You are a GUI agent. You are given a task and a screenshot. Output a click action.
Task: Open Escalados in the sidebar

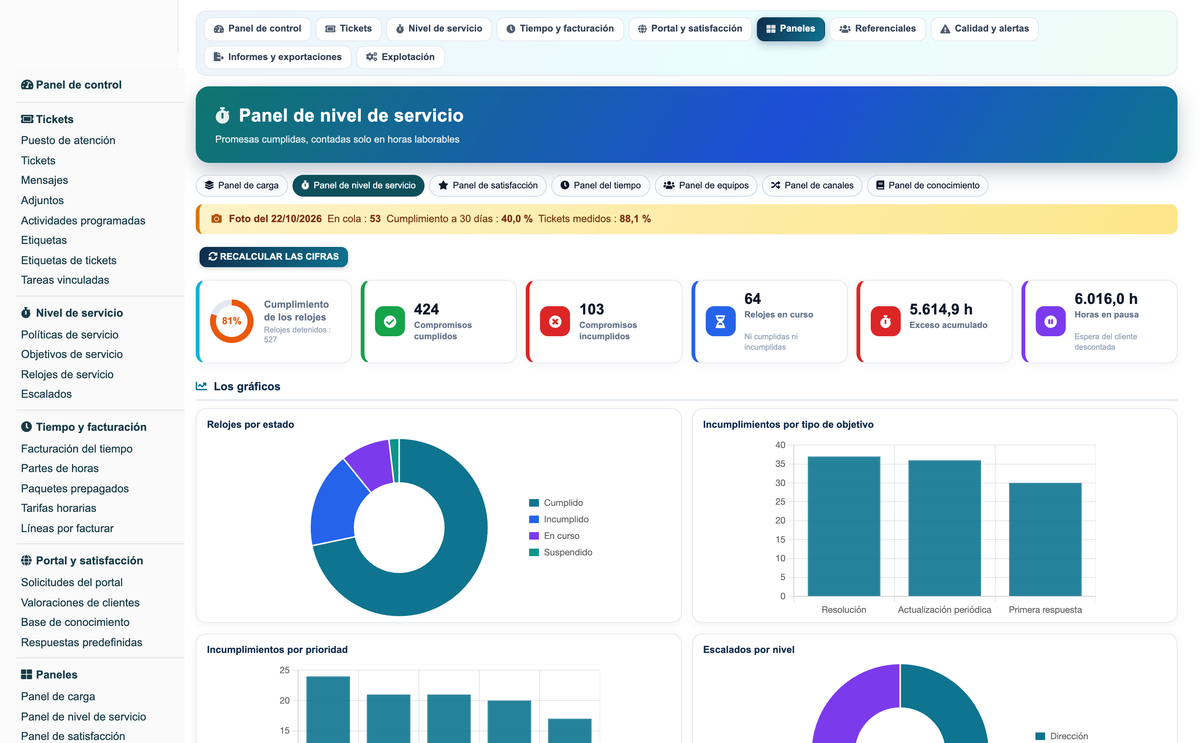[x=46, y=394]
